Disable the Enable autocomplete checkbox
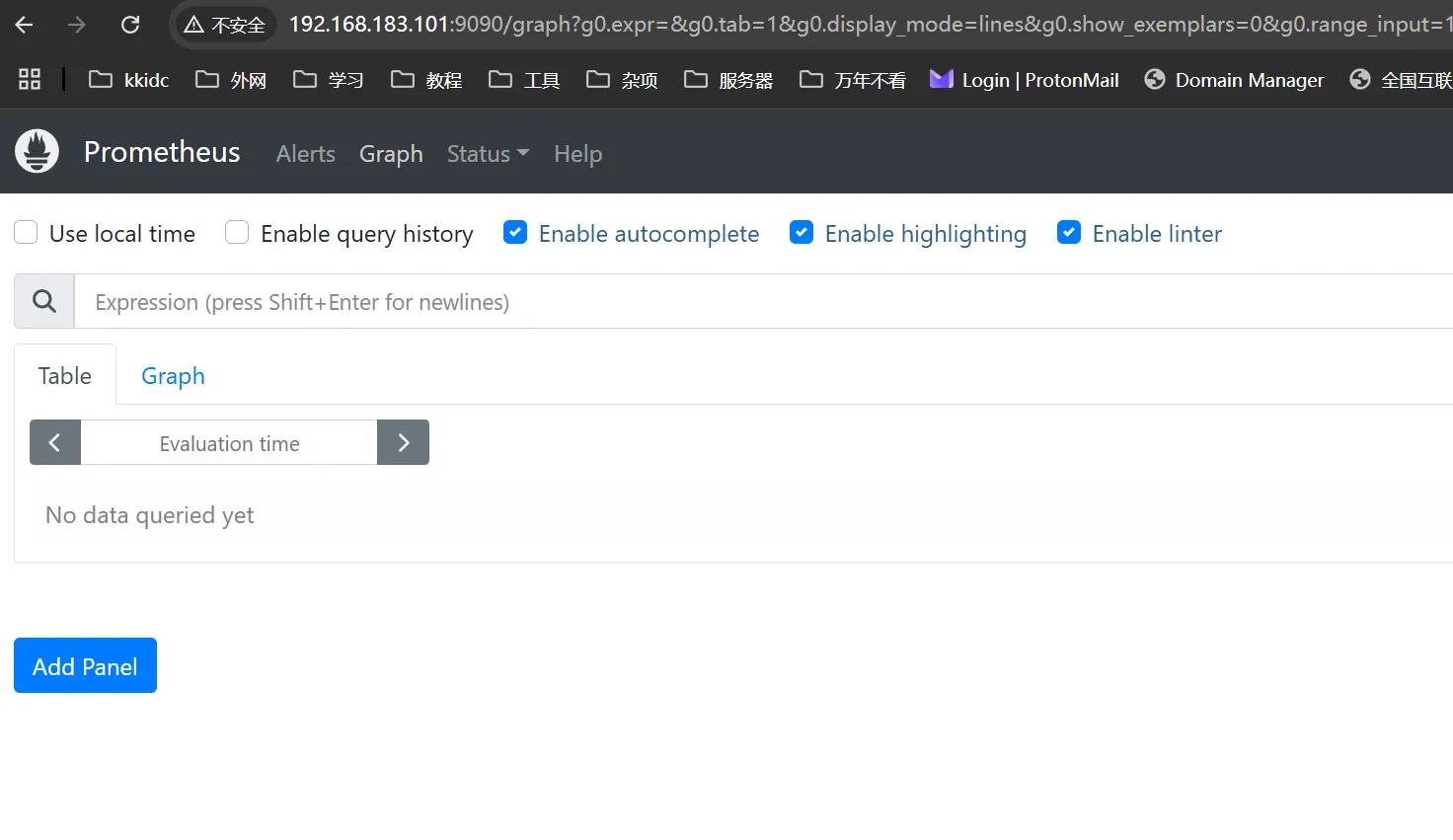Image resolution: width=1453 pixels, height=840 pixels. [x=515, y=233]
